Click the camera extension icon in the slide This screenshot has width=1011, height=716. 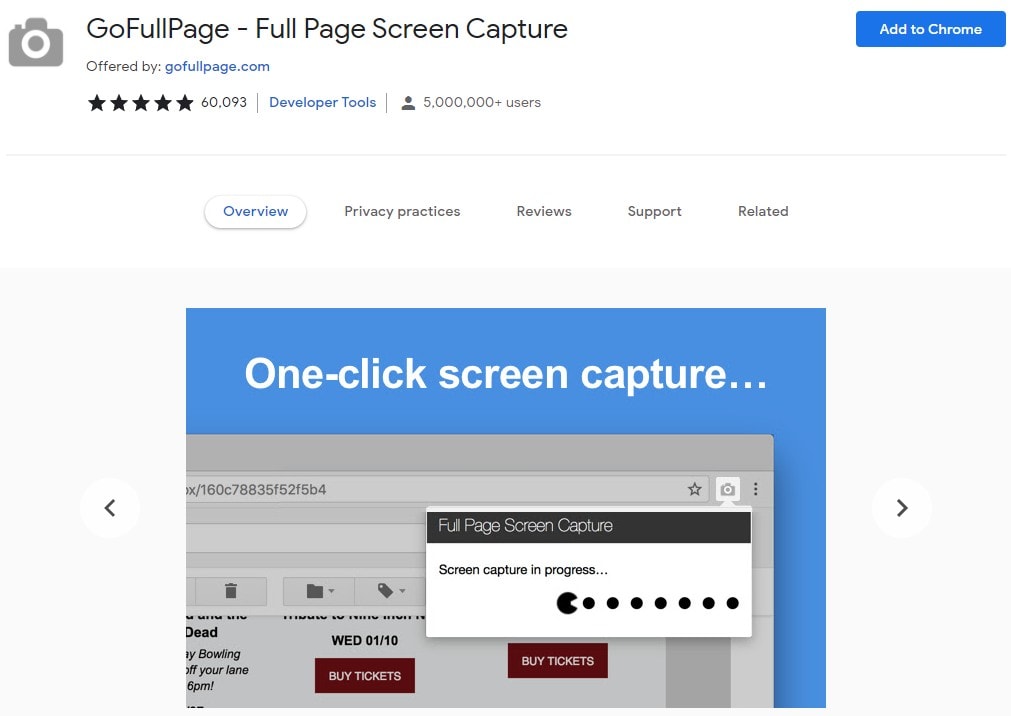727,490
